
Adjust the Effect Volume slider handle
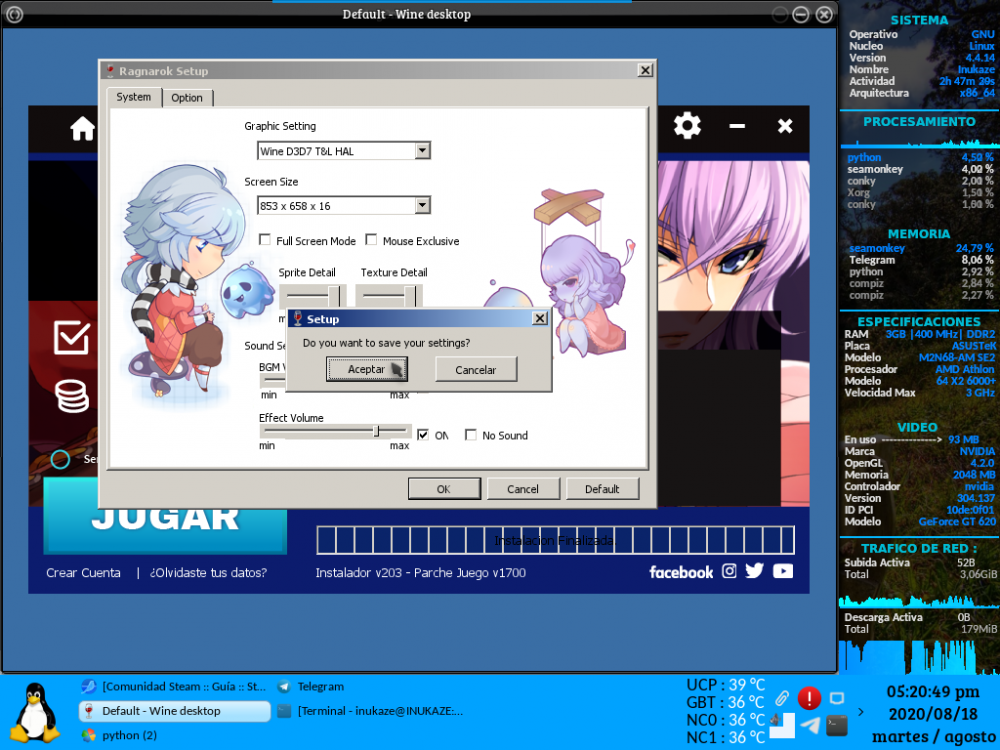pyautogui.click(x=376, y=431)
